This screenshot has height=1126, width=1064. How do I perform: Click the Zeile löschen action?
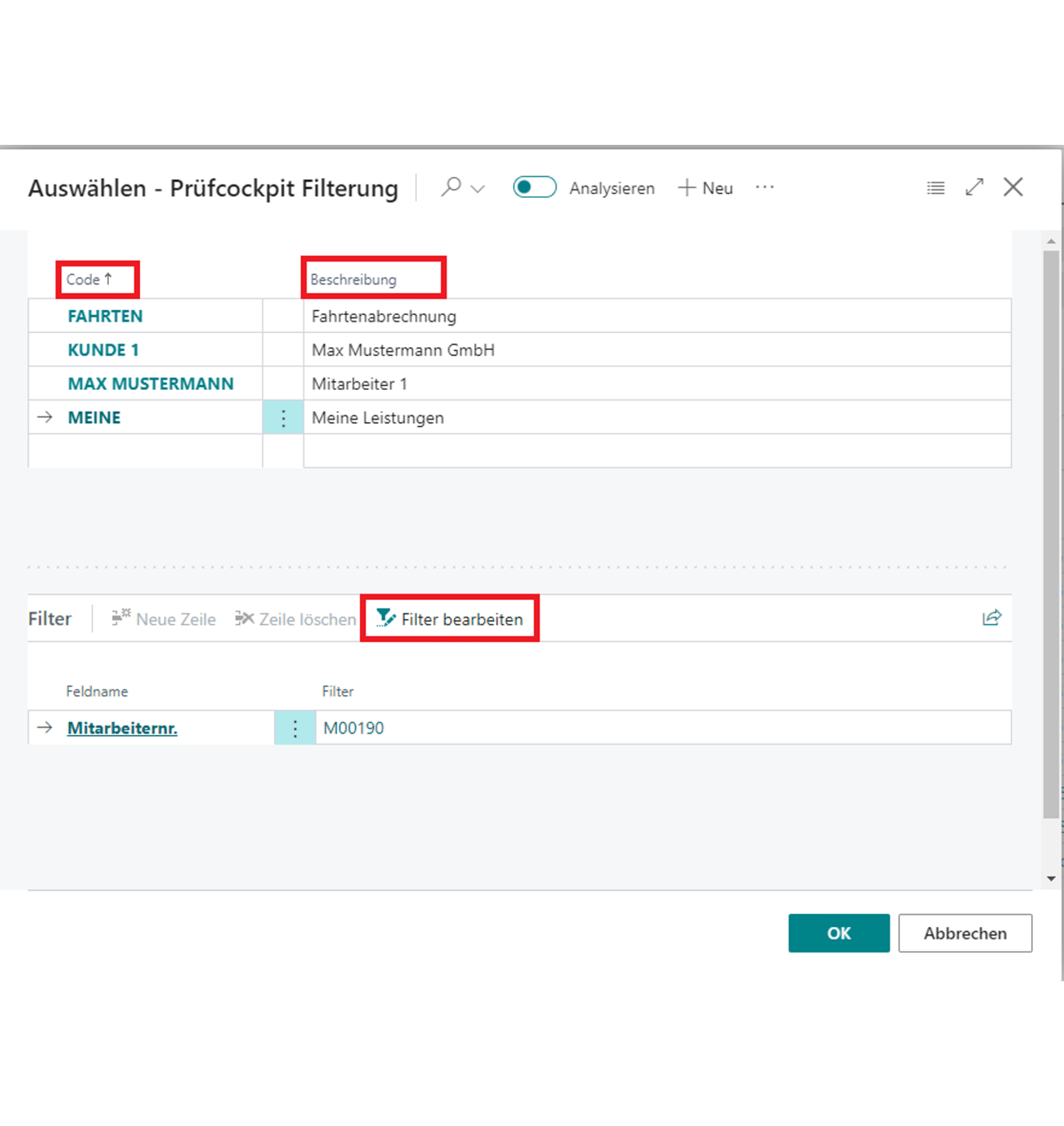pyautogui.click(x=296, y=619)
